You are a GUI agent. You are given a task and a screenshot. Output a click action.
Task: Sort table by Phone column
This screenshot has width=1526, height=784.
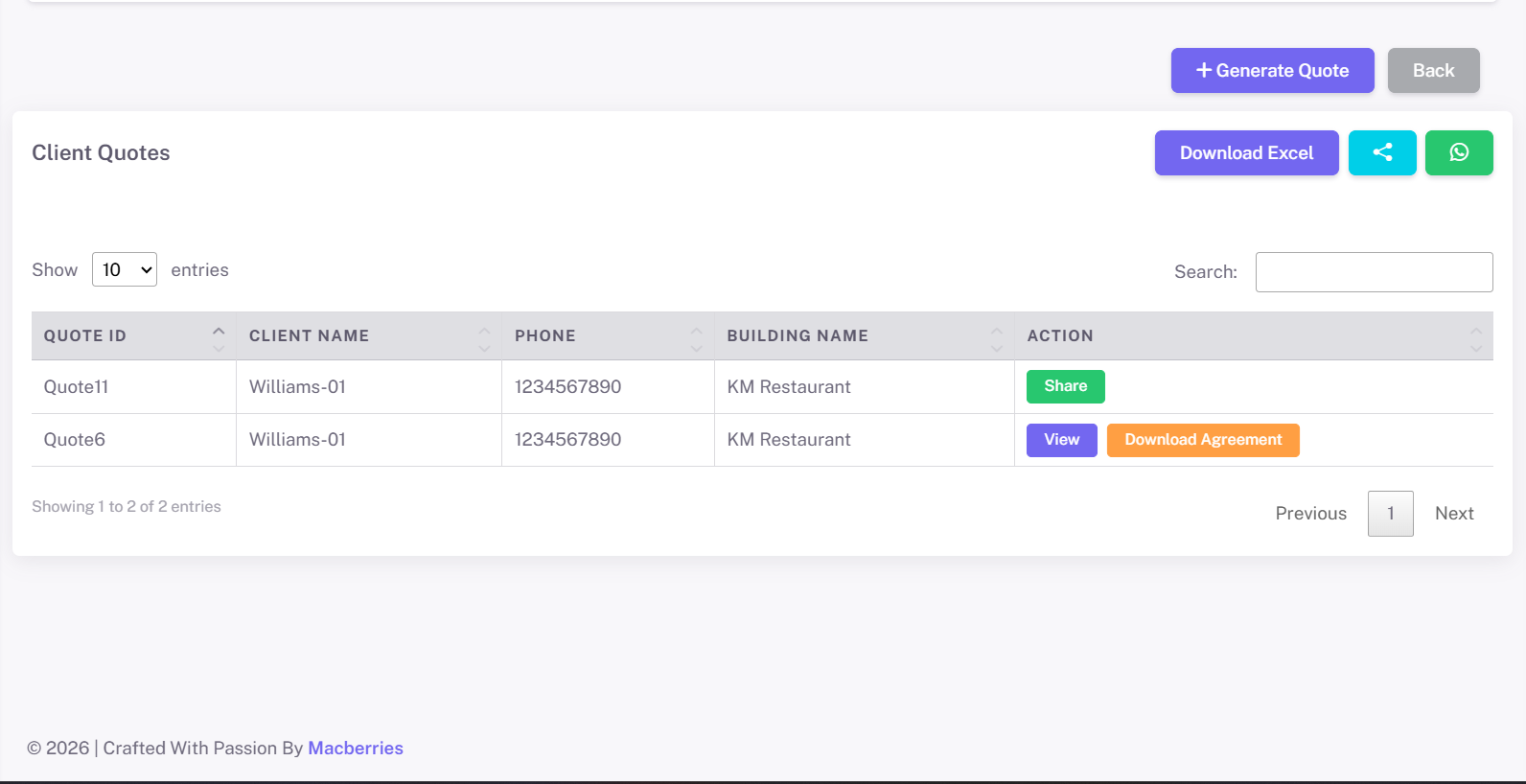(x=607, y=336)
